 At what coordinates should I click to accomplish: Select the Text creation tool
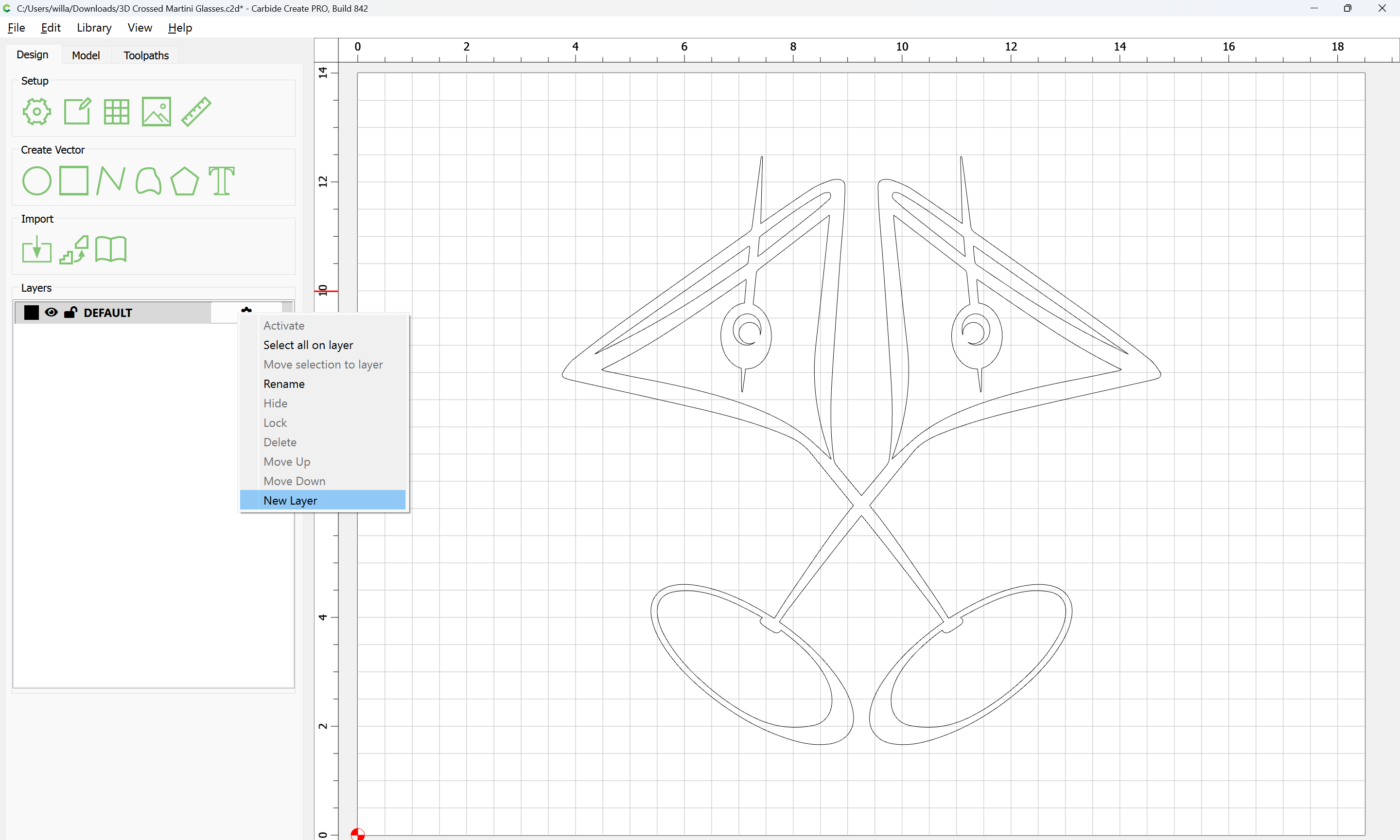pos(221,181)
